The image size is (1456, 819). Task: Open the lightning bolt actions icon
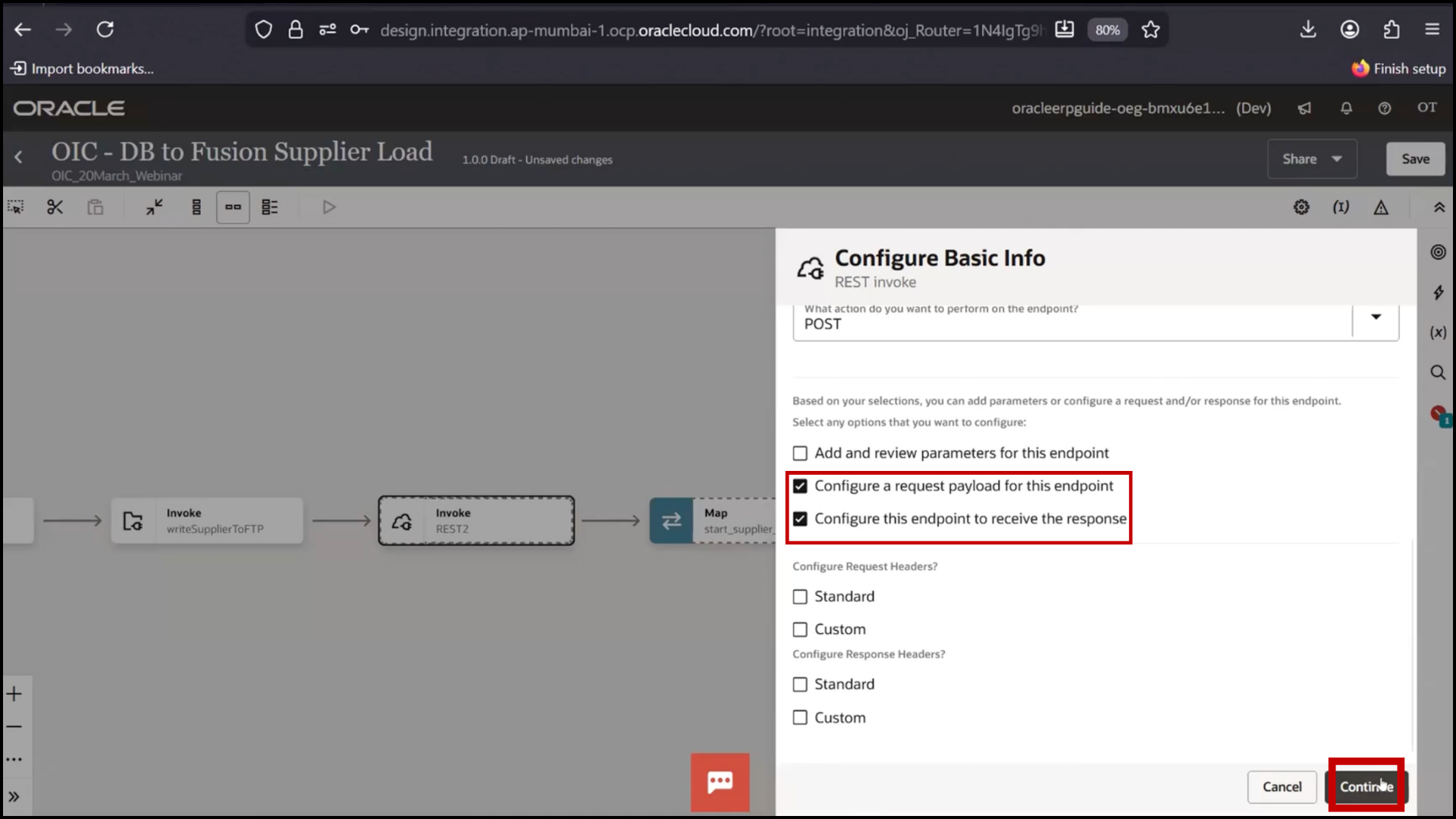pyautogui.click(x=1438, y=293)
